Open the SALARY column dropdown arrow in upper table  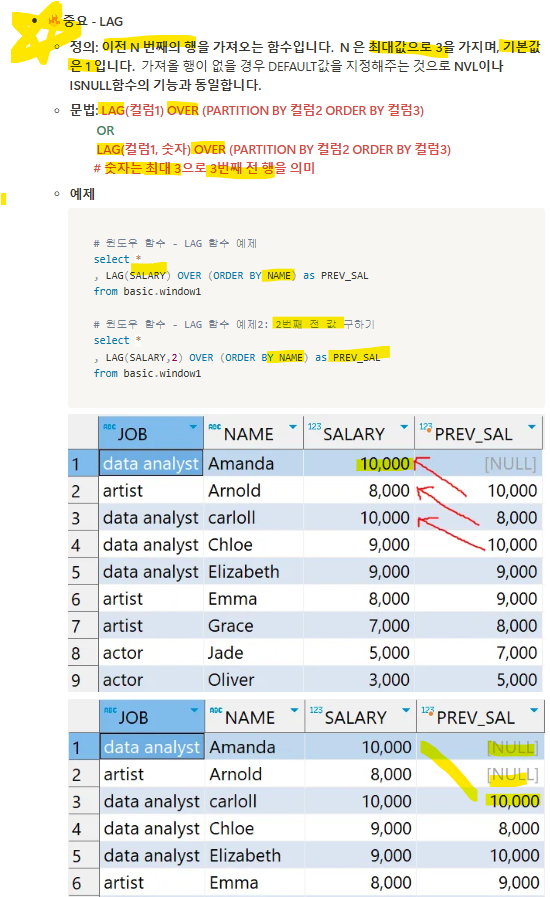404,427
